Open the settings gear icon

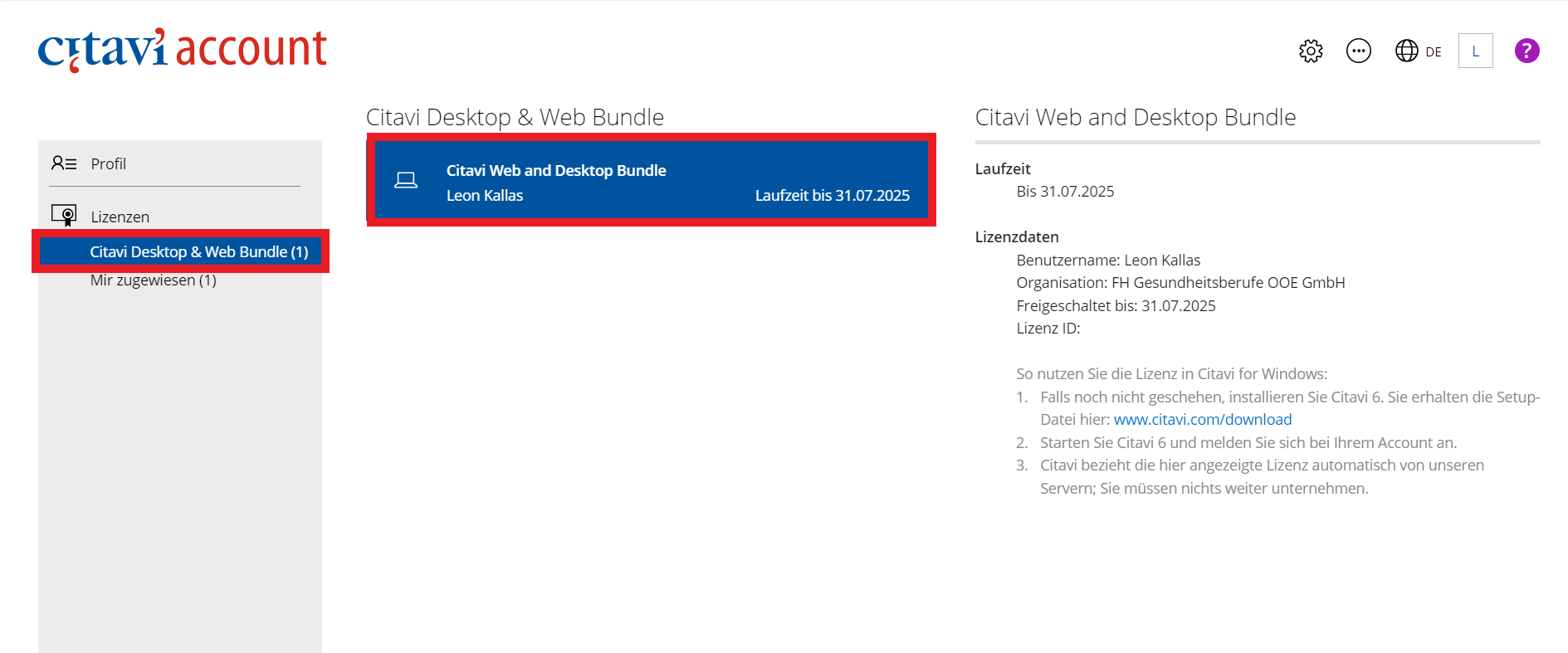click(x=1311, y=51)
